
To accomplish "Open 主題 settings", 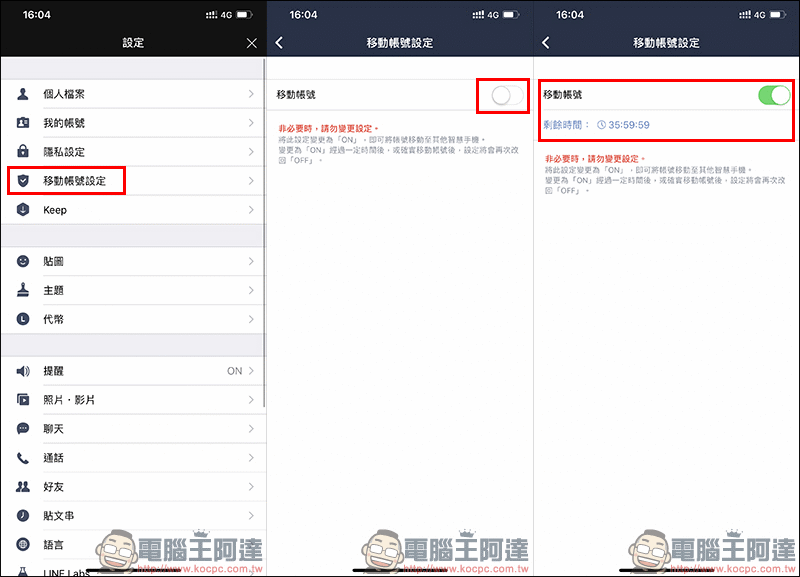I will pyautogui.click(x=133, y=290).
